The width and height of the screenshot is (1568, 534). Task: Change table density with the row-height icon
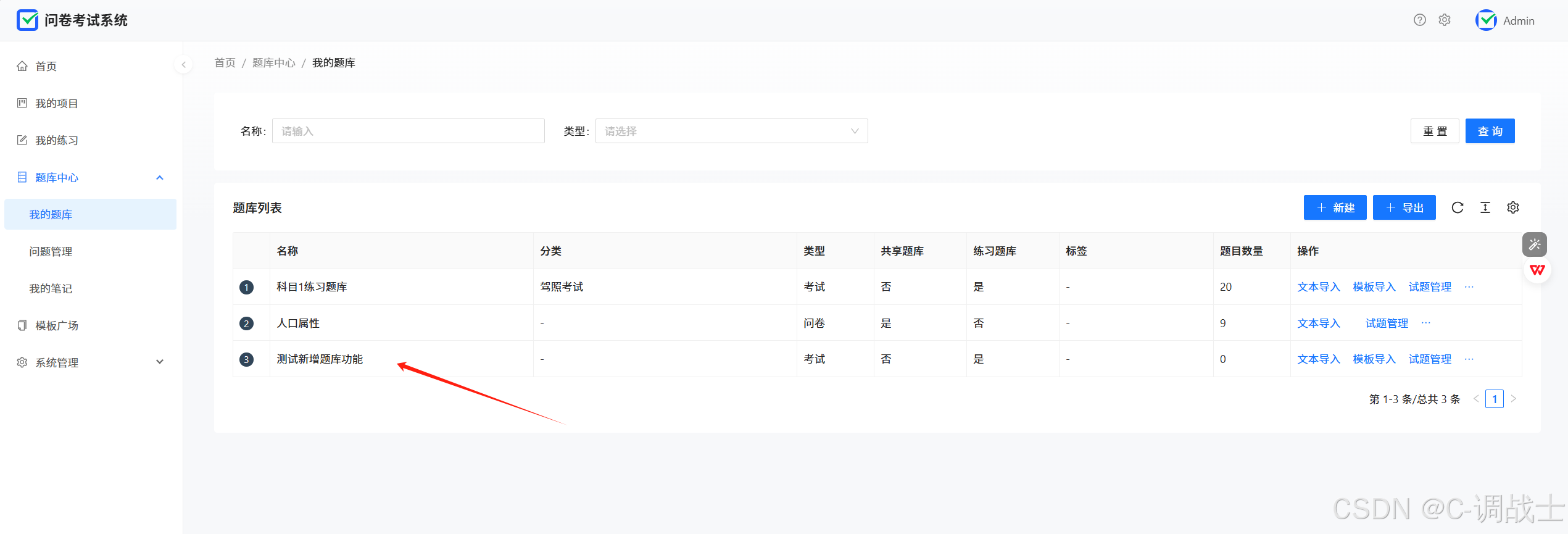pos(1485,207)
